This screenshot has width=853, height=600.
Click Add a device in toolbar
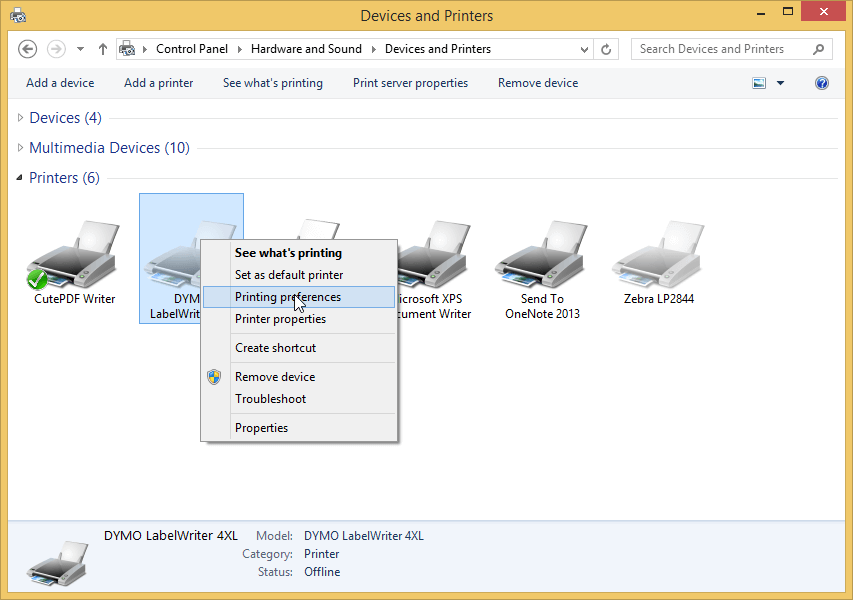click(x=60, y=83)
